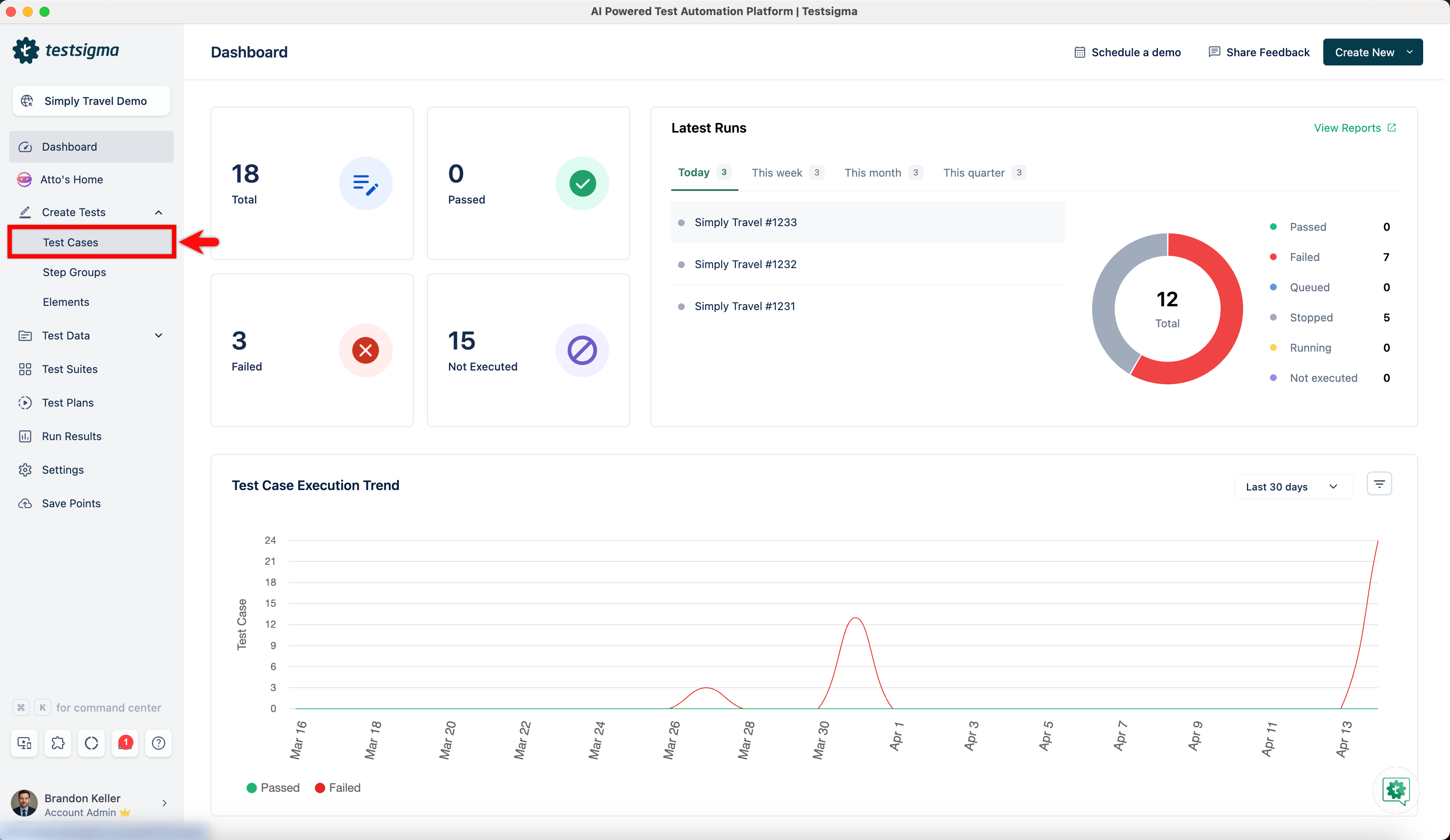Image resolution: width=1450 pixels, height=840 pixels.
Task: Open the puzzle-piece addons icon
Action: pyautogui.click(x=57, y=743)
